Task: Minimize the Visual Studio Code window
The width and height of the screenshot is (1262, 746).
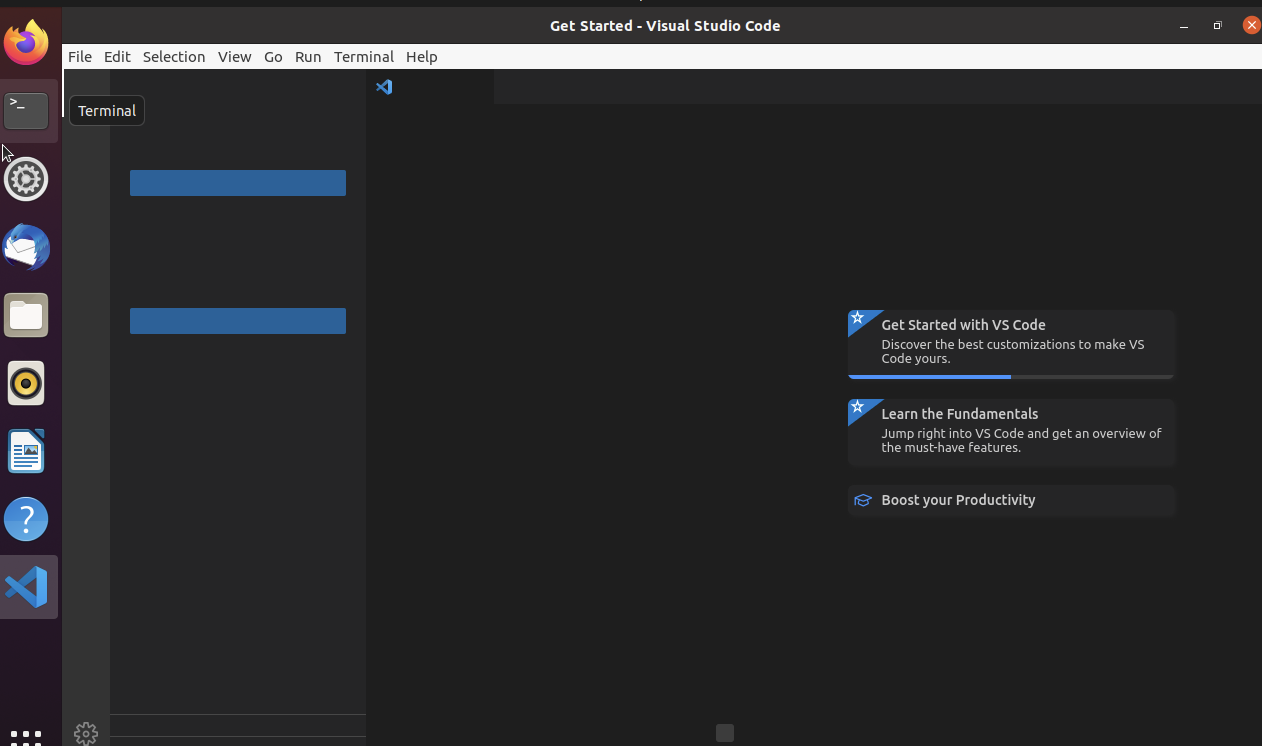Action: point(1184,26)
